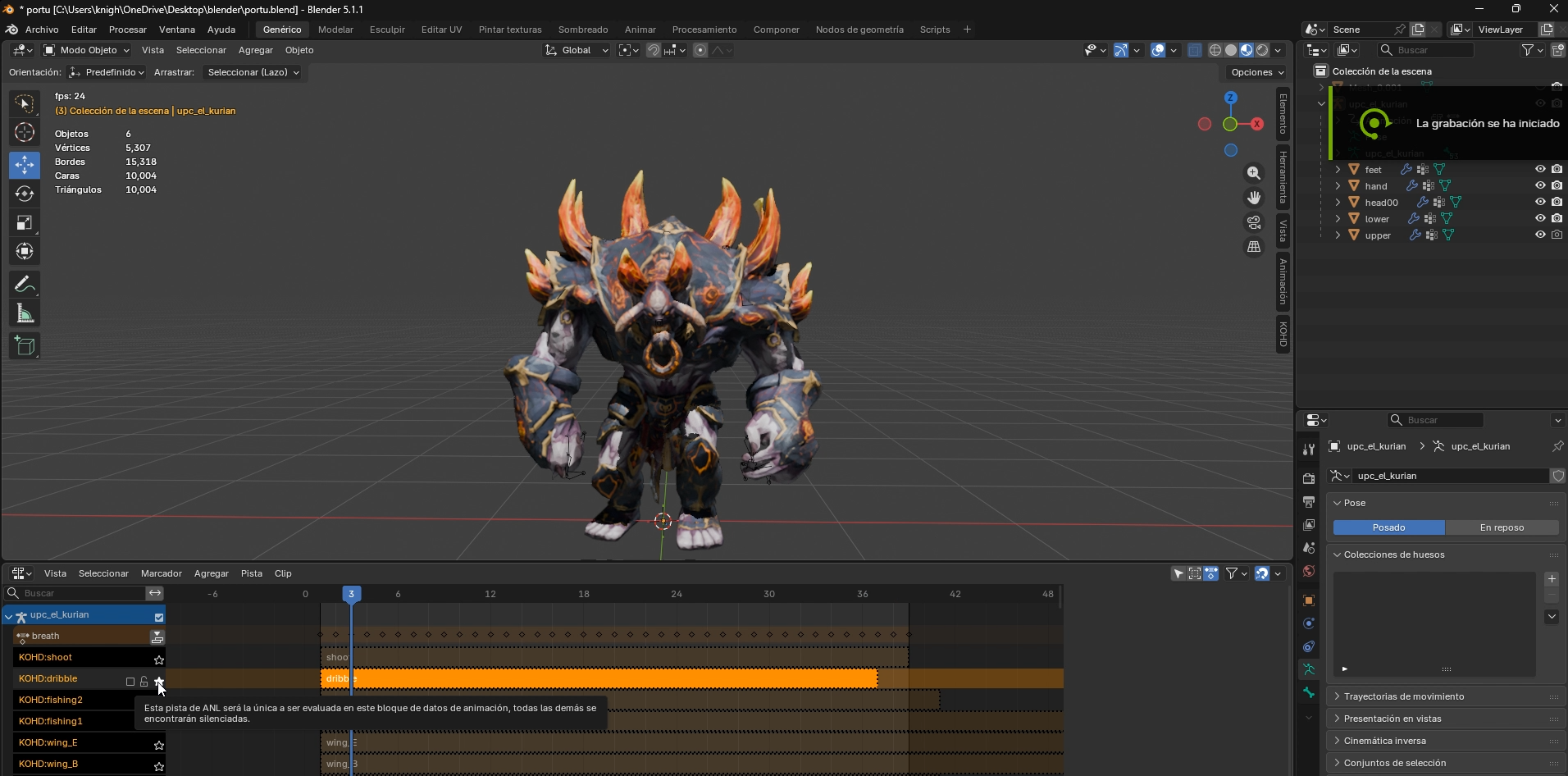1568x776 pixels.
Task: Toggle solo star on KOHD:shoot track
Action: [x=159, y=660]
